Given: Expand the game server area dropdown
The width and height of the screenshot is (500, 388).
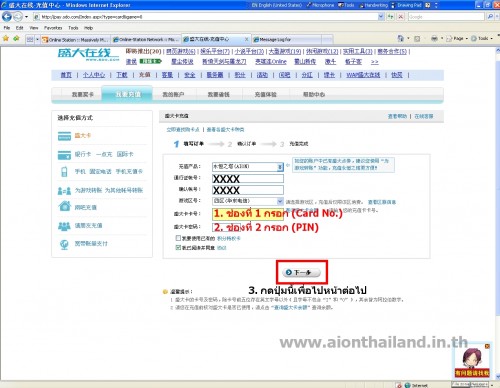Looking at the screenshot, I should click(280, 201).
